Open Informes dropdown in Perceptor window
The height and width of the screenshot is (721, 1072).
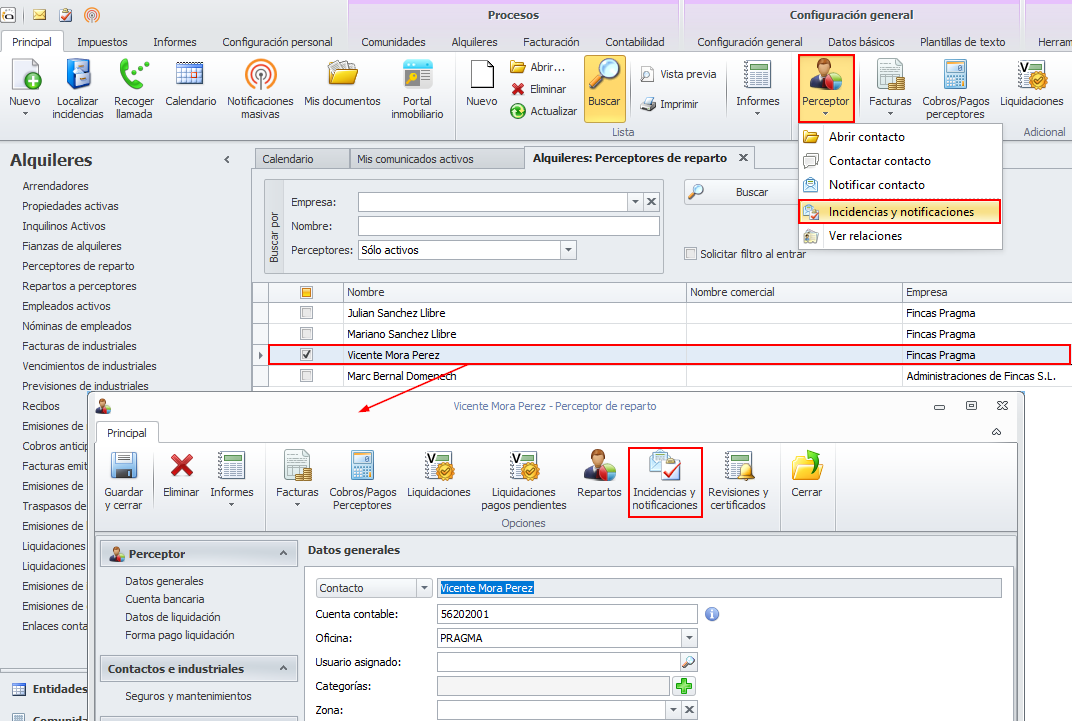coord(232,478)
